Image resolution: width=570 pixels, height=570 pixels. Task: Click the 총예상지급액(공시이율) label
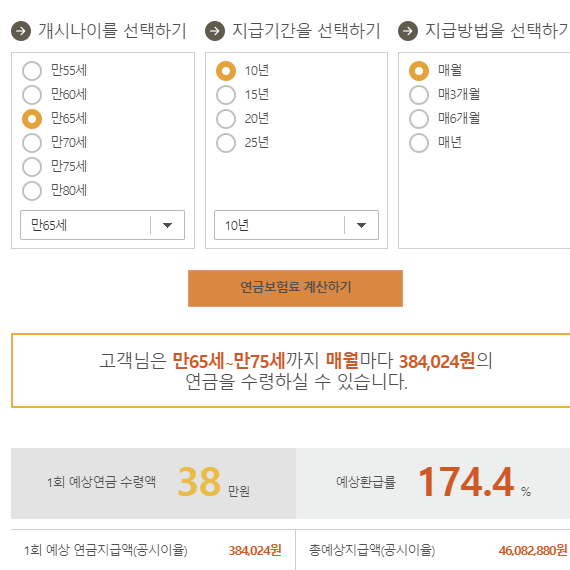tap(372, 550)
